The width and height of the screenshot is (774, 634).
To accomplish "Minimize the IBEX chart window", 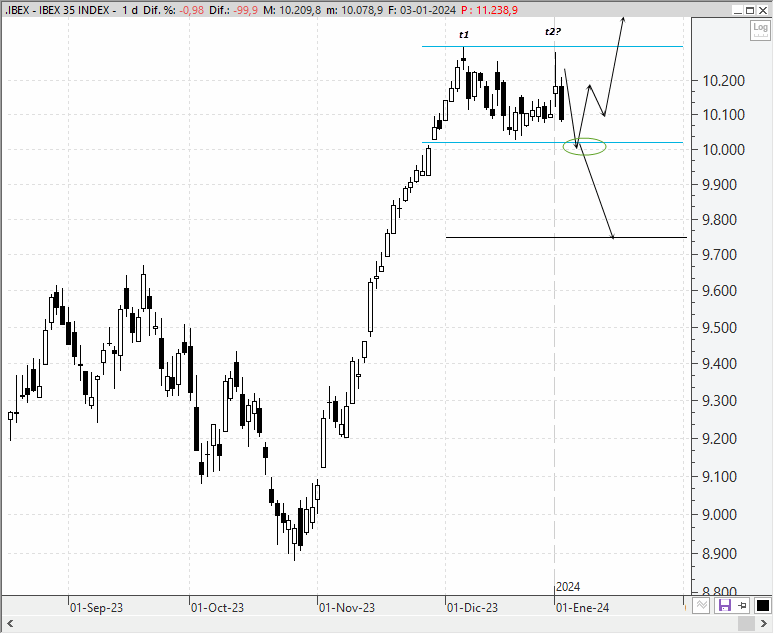I will point(737,10).
